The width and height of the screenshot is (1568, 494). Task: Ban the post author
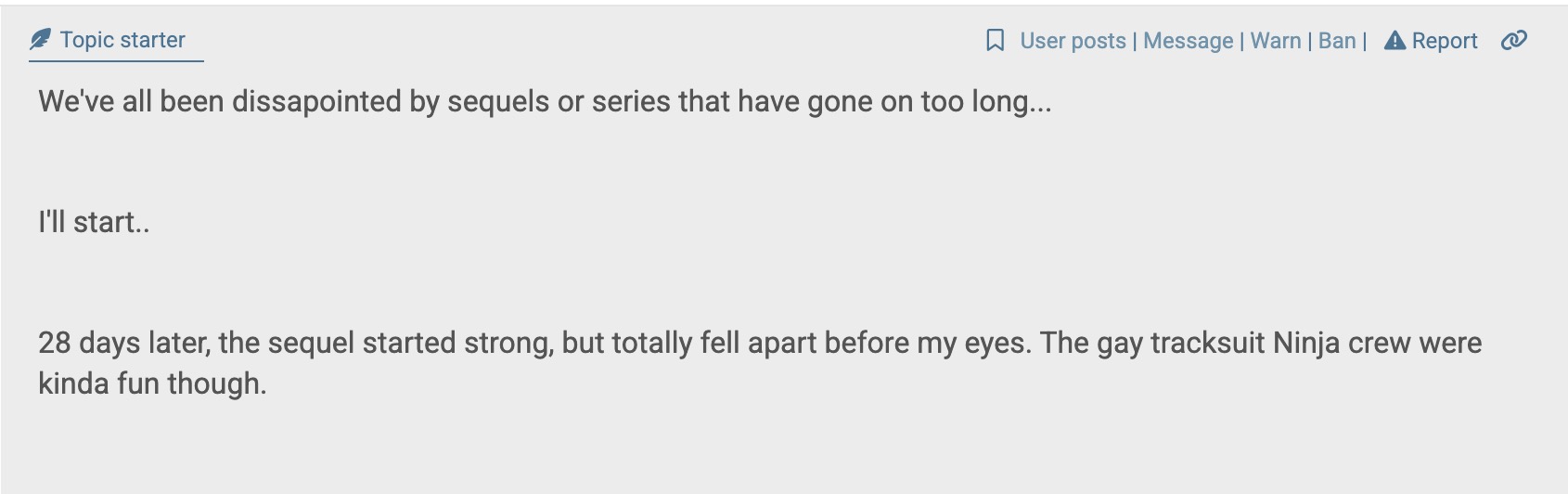pyautogui.click(x=1337, y=41)
